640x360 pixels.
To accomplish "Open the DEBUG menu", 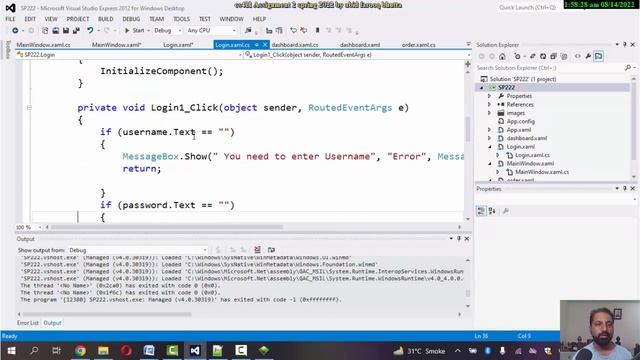I will [131, 19].
